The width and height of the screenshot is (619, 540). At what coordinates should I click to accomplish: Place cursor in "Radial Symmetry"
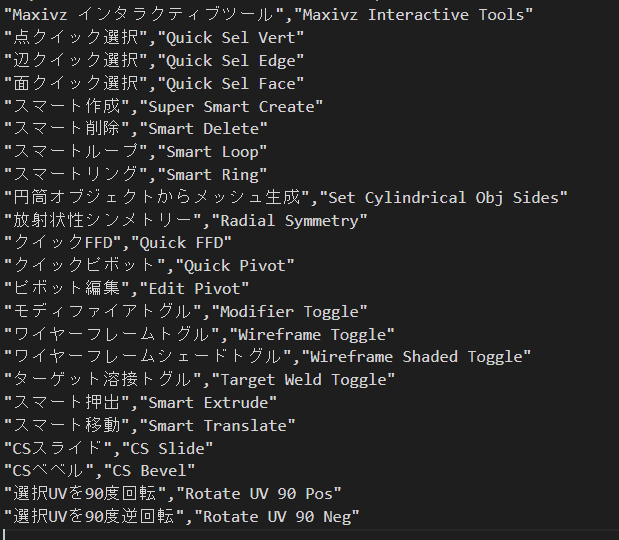pos(289,221)
